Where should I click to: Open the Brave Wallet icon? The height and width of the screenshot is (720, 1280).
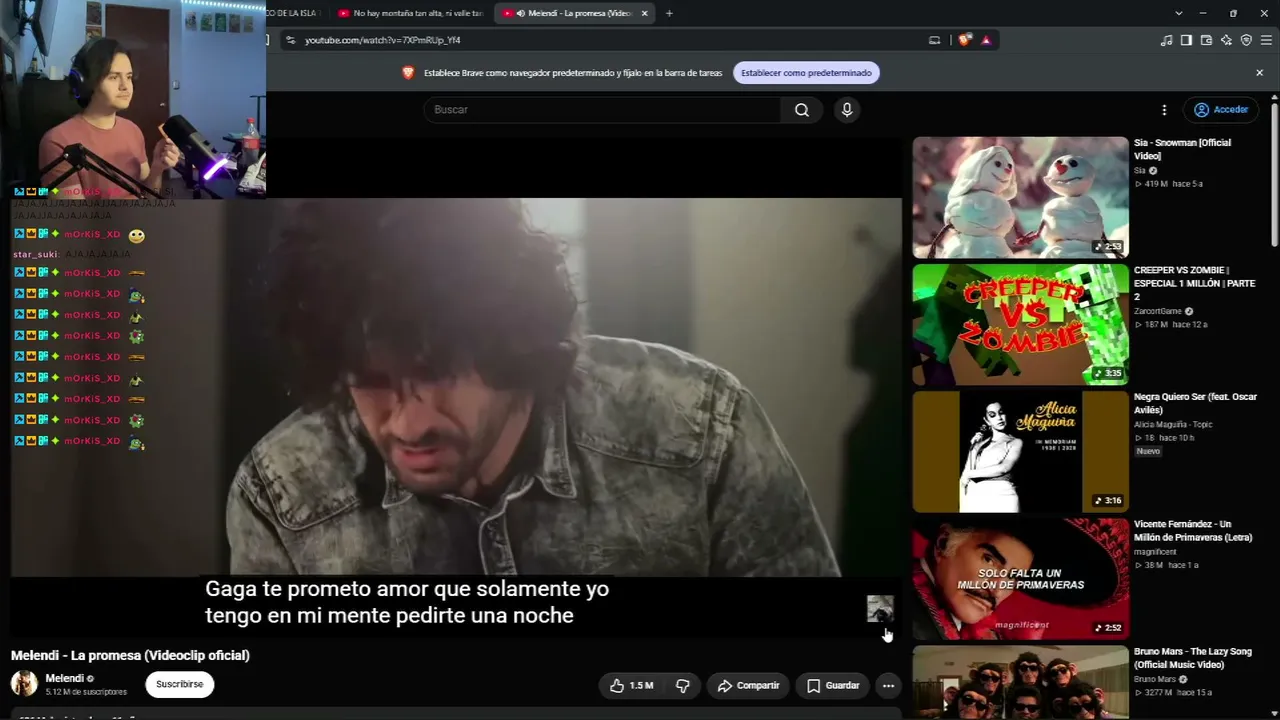point(1206,40)
